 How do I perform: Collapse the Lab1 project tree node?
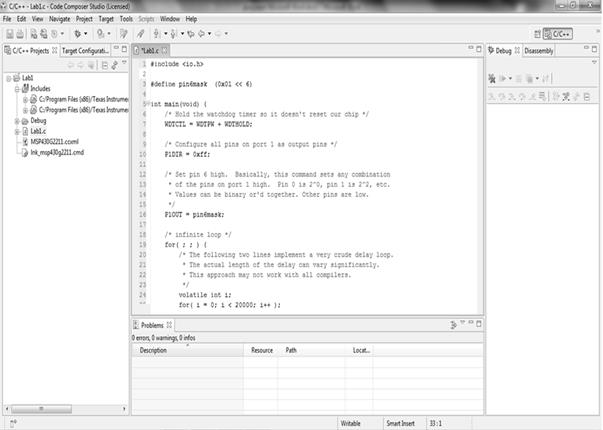coord(8,78)
